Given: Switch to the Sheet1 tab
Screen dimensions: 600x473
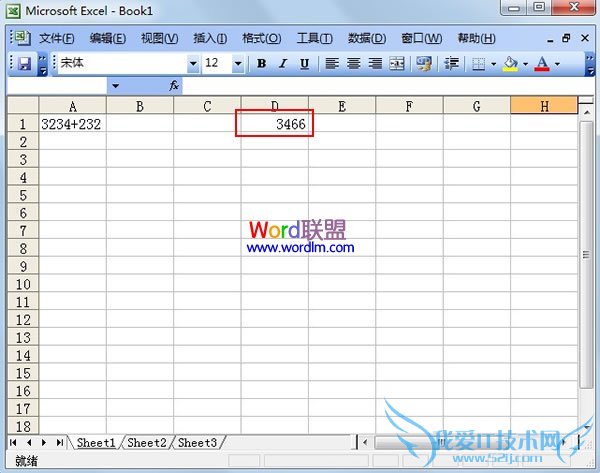Looking at the screenshot, I should [x=96, y=443].
